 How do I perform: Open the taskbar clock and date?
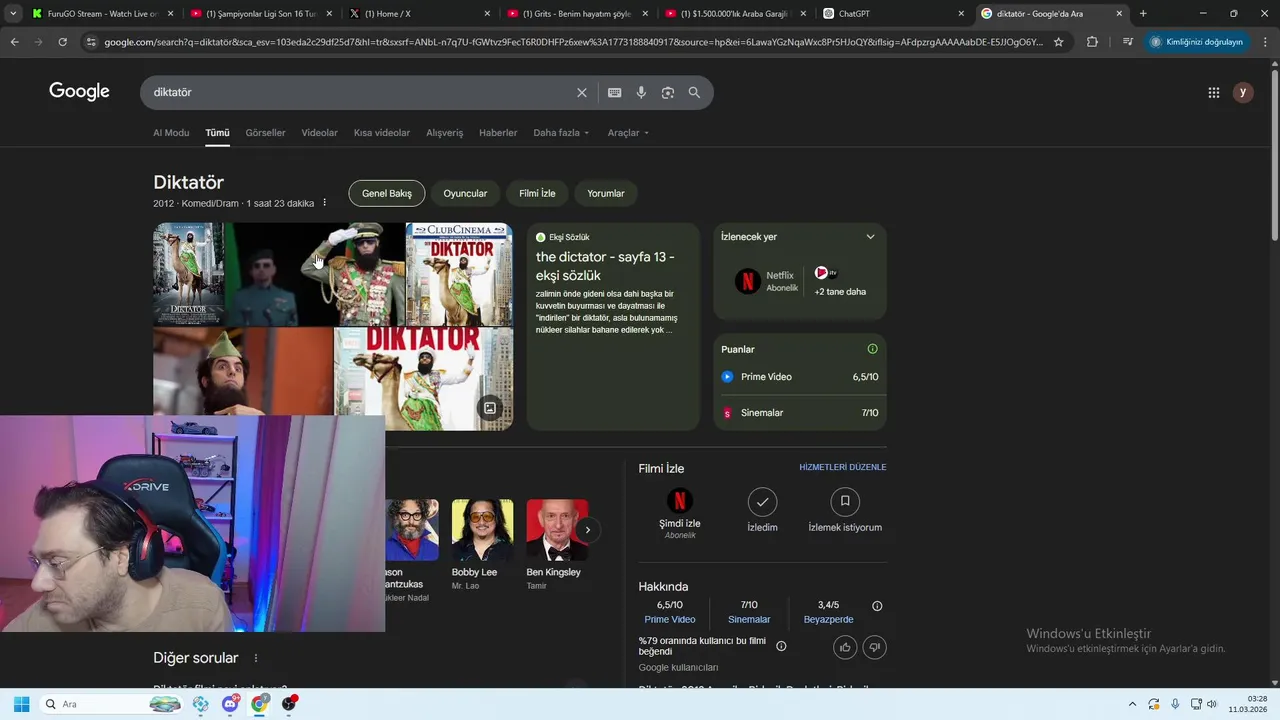[x=1248, y=704]
